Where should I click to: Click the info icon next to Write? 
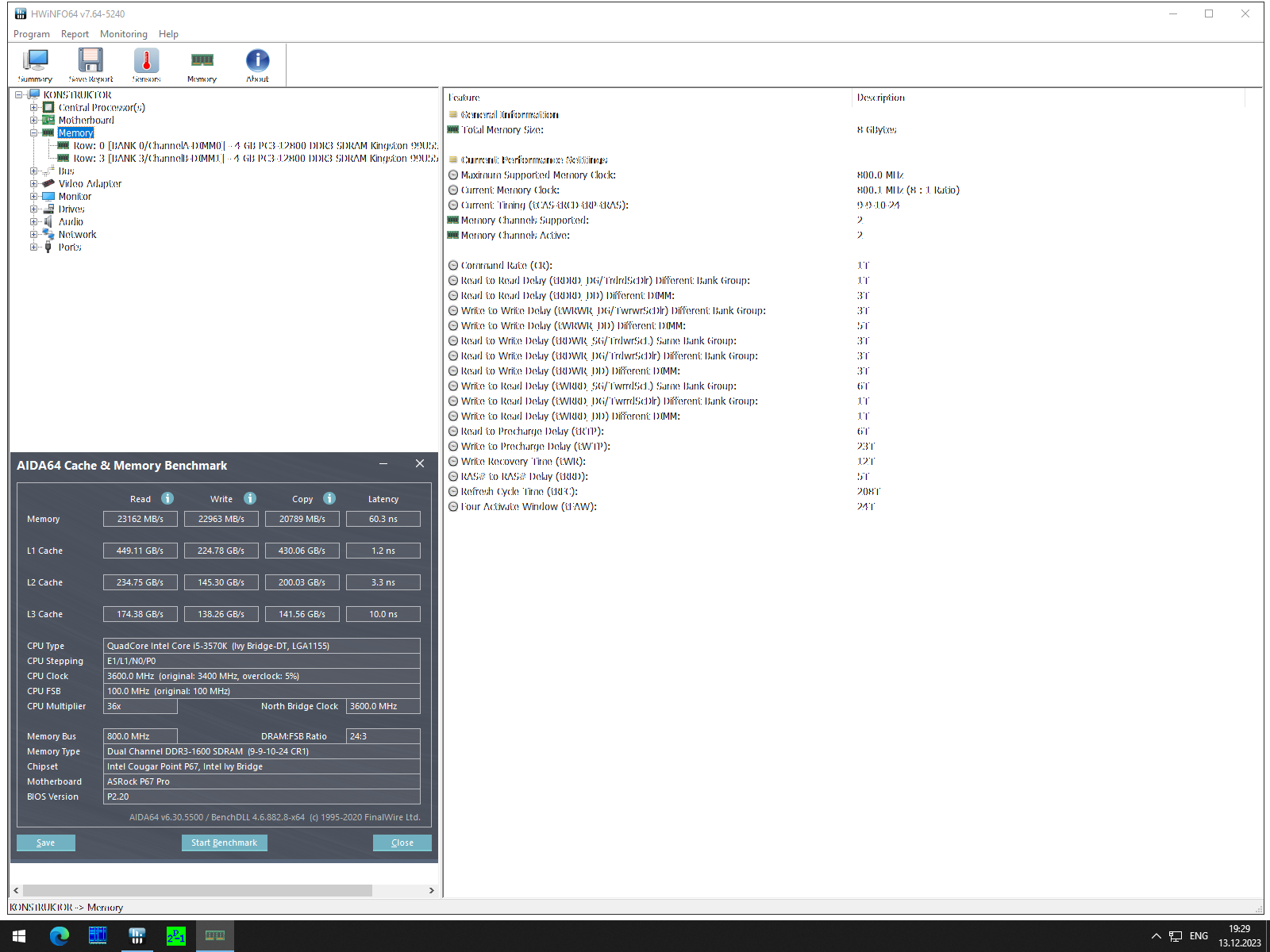(250, 498)
